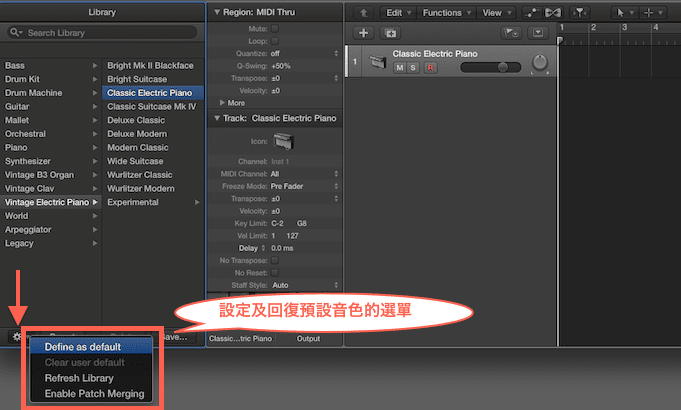Collapse the Track: Classic Electric Piano section
The width and height of the screenshot is (681, 410).
(x=217, y=118)
